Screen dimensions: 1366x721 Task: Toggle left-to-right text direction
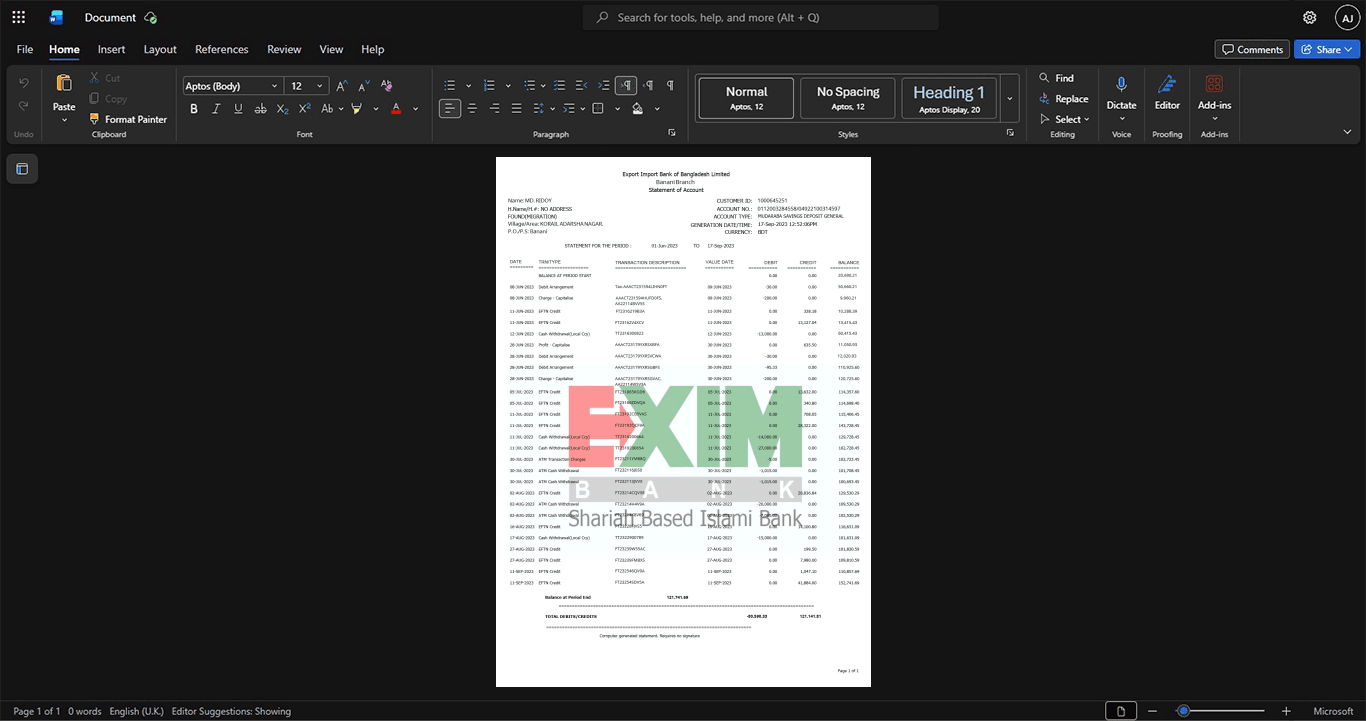[626, 86]
